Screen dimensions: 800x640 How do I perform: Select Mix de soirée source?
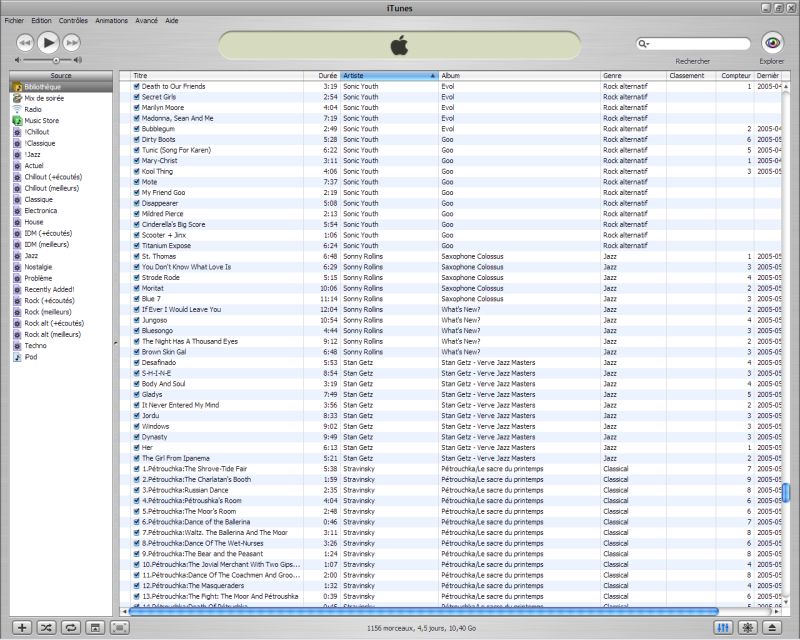coord(61,98)
